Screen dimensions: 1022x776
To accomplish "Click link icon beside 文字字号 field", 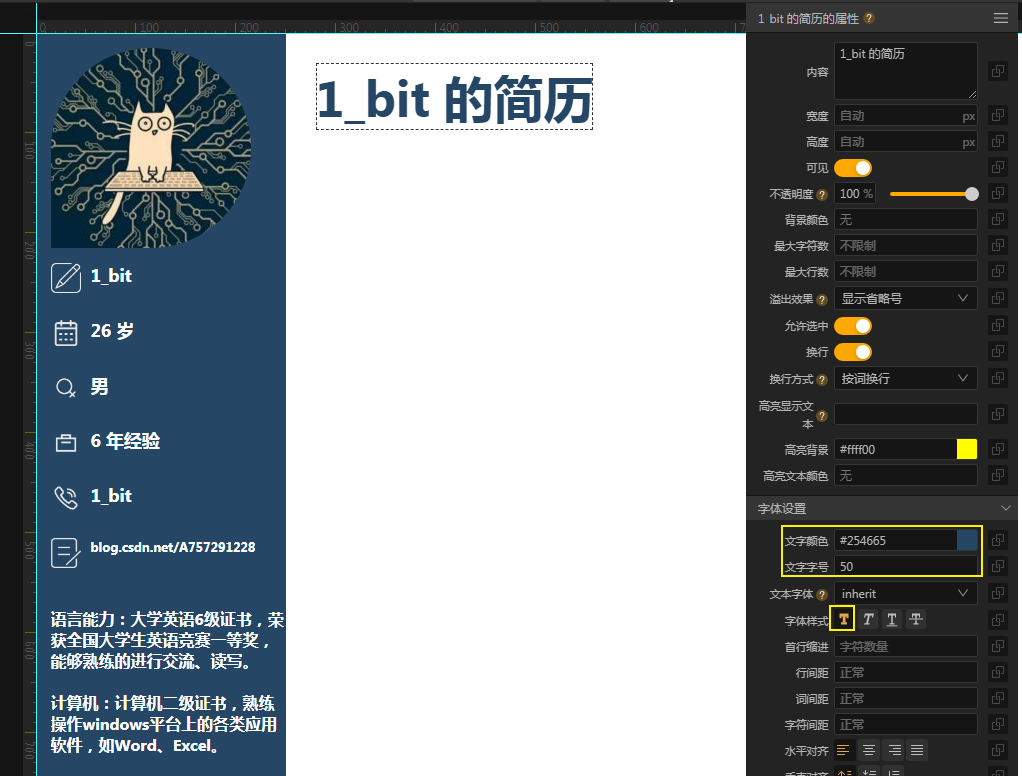I will [997, 566].
